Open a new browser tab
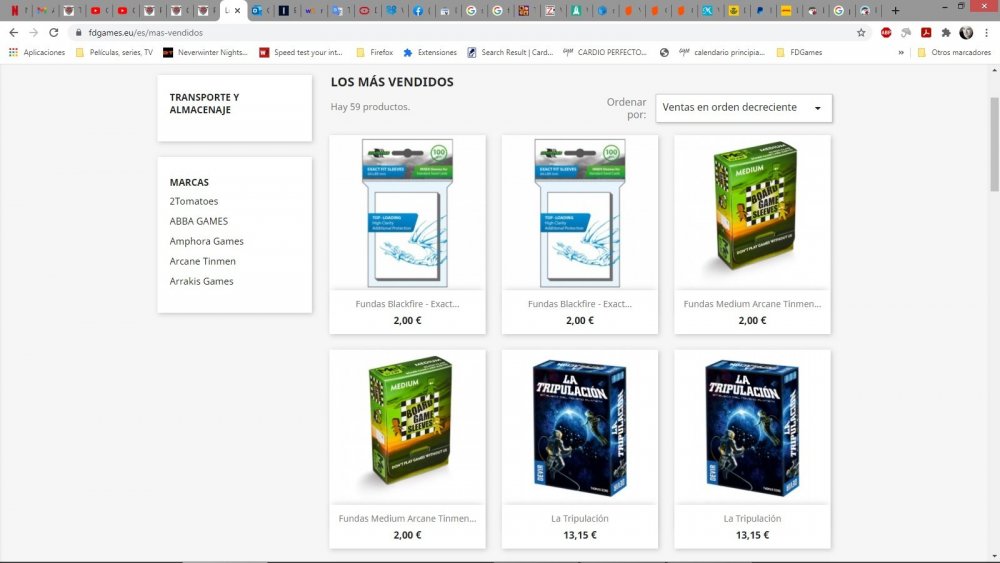 coord(895,10)
